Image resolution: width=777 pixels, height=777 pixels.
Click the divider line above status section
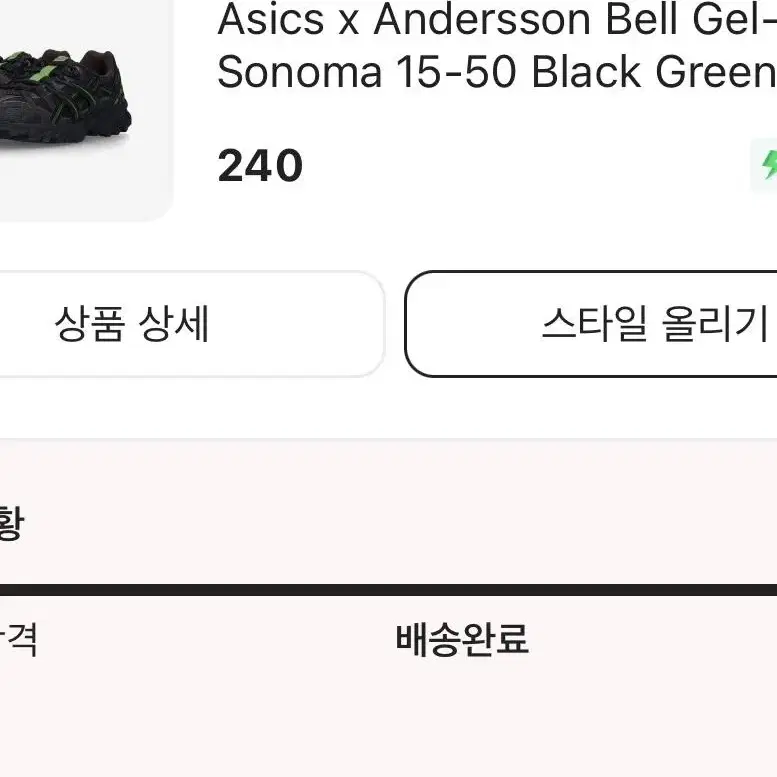pos(388,439)
